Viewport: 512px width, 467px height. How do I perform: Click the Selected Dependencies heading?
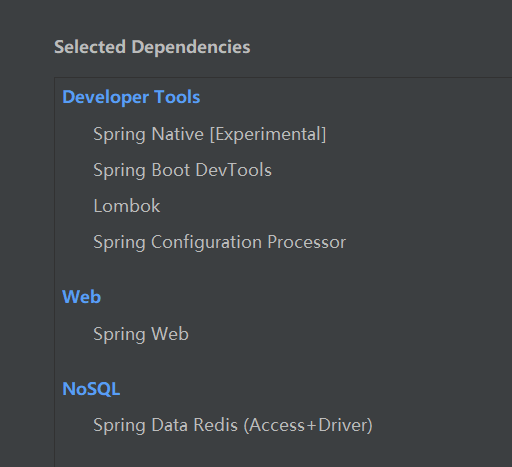pyautogui.click(x=152, y=47)
